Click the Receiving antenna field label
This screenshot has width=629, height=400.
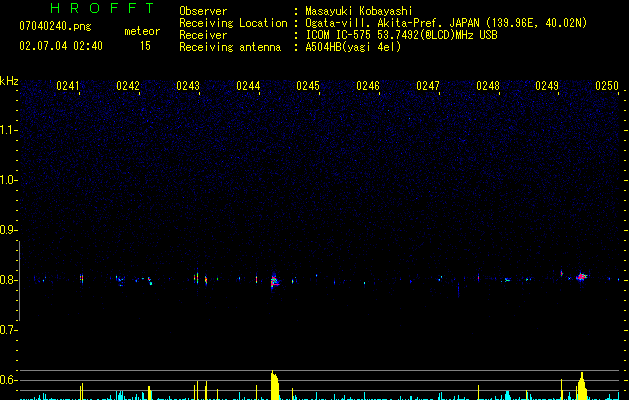(230, 47)
